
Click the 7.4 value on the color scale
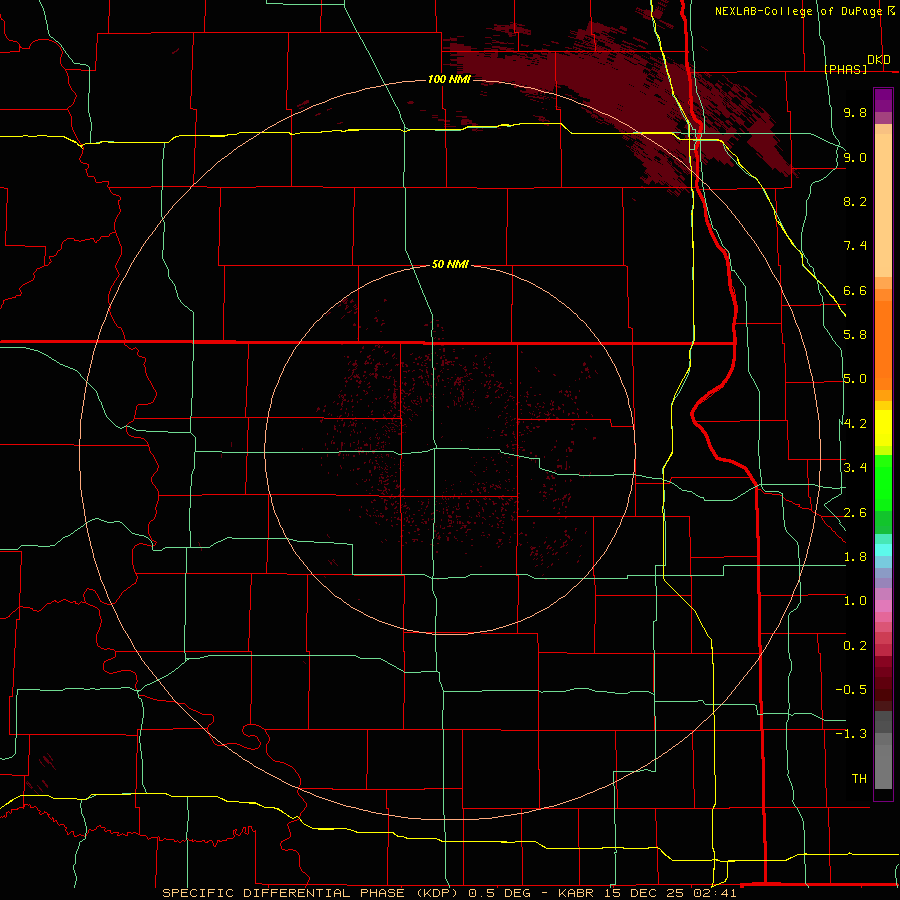click(x=855, y=246)
